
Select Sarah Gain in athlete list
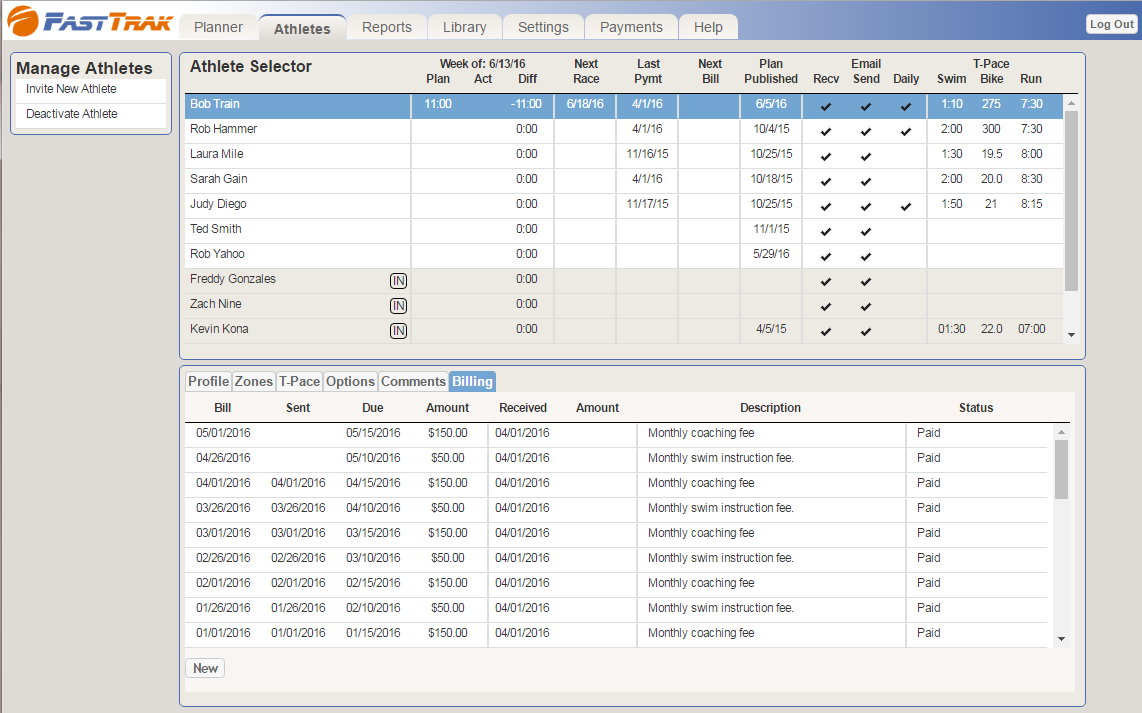[219, 179]
